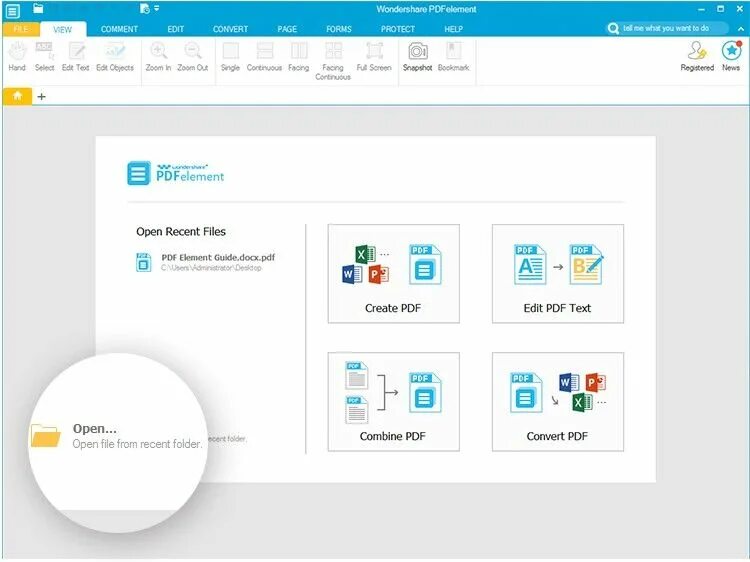The image size is (750, 562).
Task: Open the Registered account icon
Action: (x=697, y=56)
